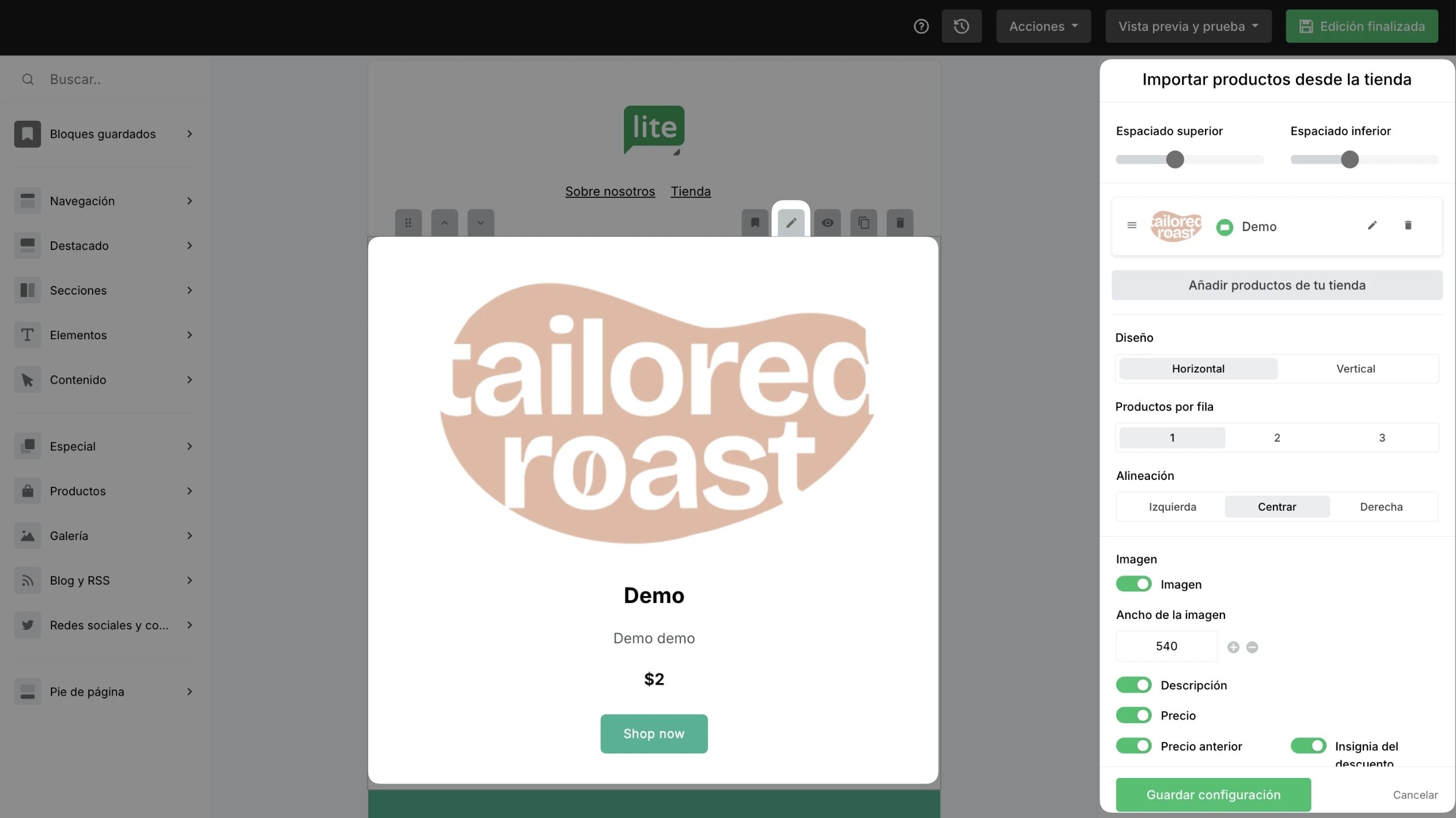Select 3 products per row
The width and height of the screenshot is (1456, 818).
(1382, 438)
